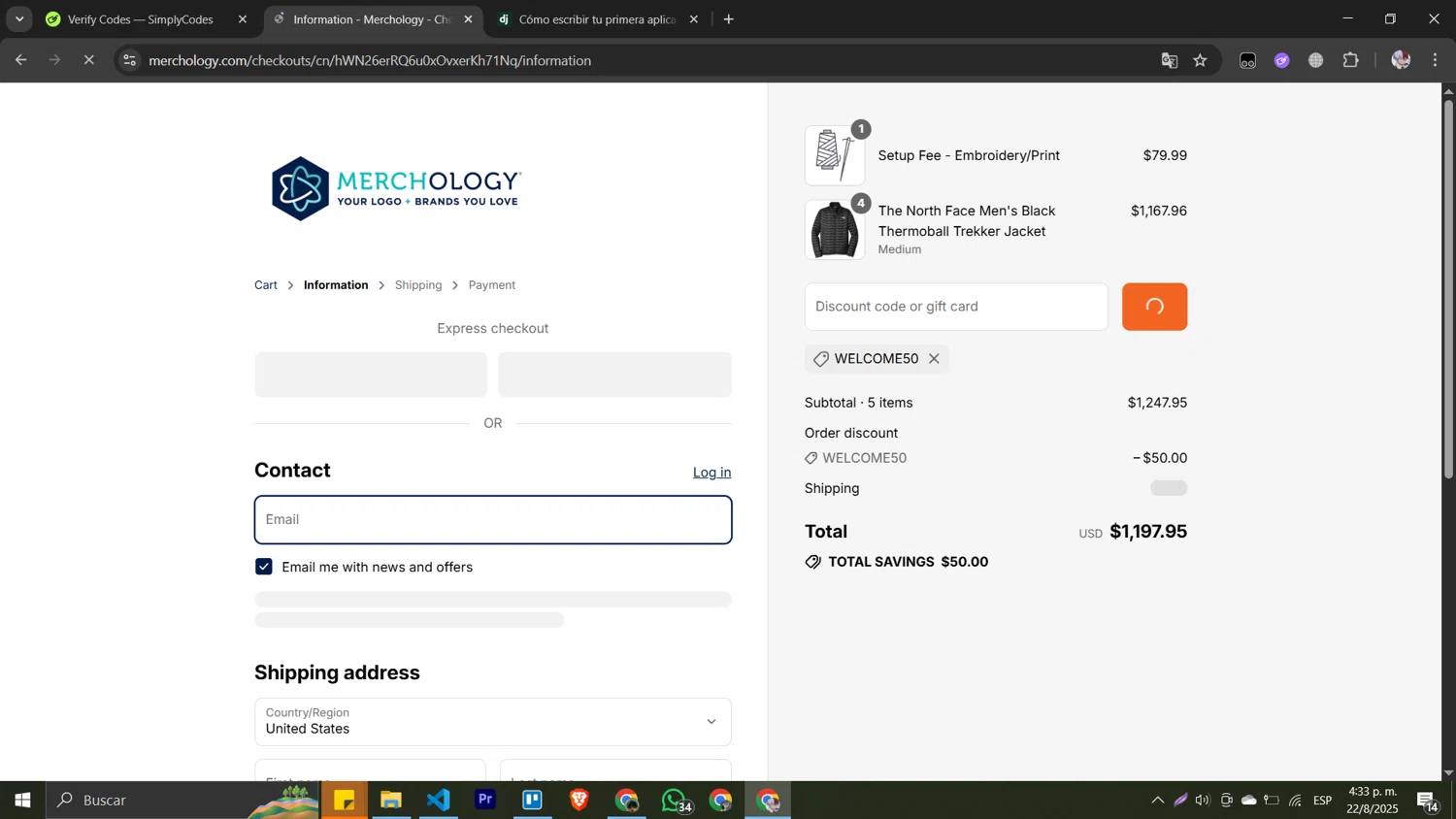Open the tab search dropdown arrow

click(18, 19)
